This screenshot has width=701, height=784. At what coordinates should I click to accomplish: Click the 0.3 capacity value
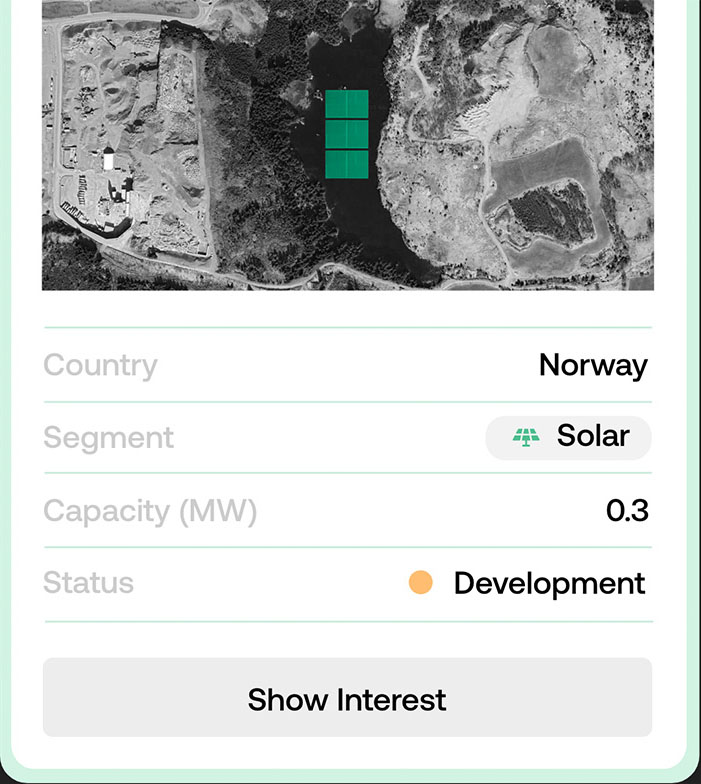pos(627,511)
